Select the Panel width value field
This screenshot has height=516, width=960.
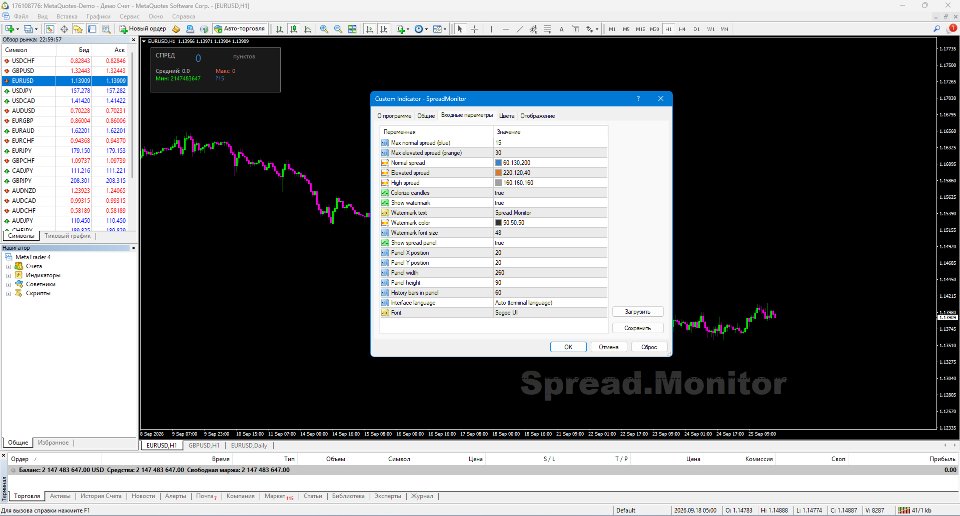[x=550, y=273]
